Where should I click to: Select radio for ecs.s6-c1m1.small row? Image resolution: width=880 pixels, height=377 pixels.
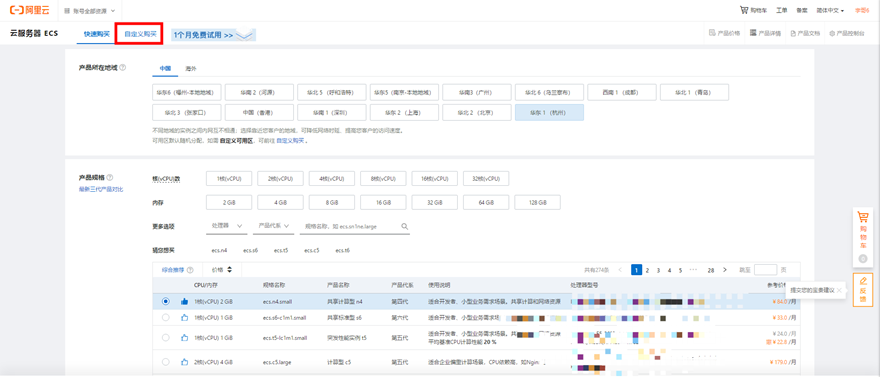point(165,318)
